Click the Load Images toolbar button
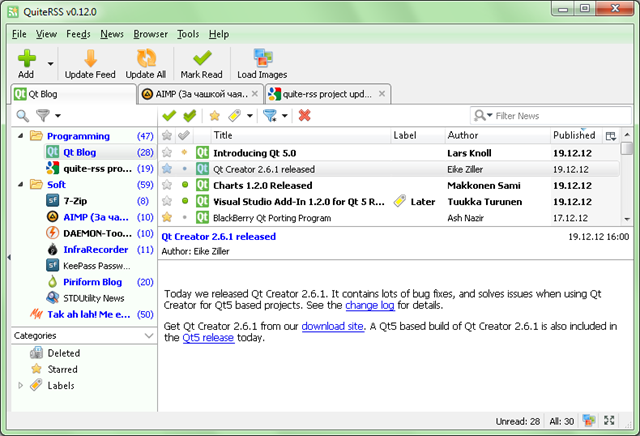 pos(262,64)
